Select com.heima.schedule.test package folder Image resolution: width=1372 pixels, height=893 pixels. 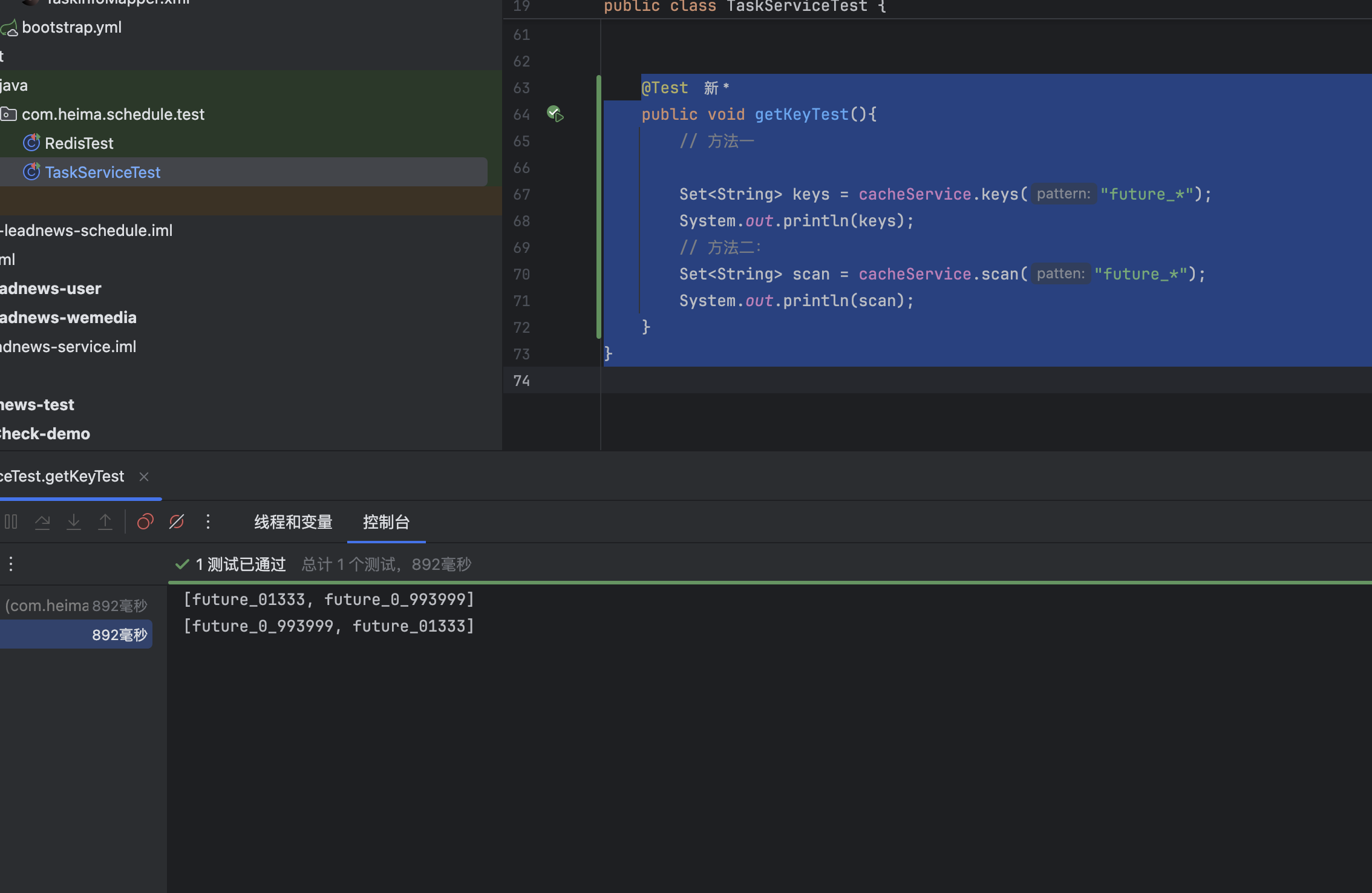(113, 114)
